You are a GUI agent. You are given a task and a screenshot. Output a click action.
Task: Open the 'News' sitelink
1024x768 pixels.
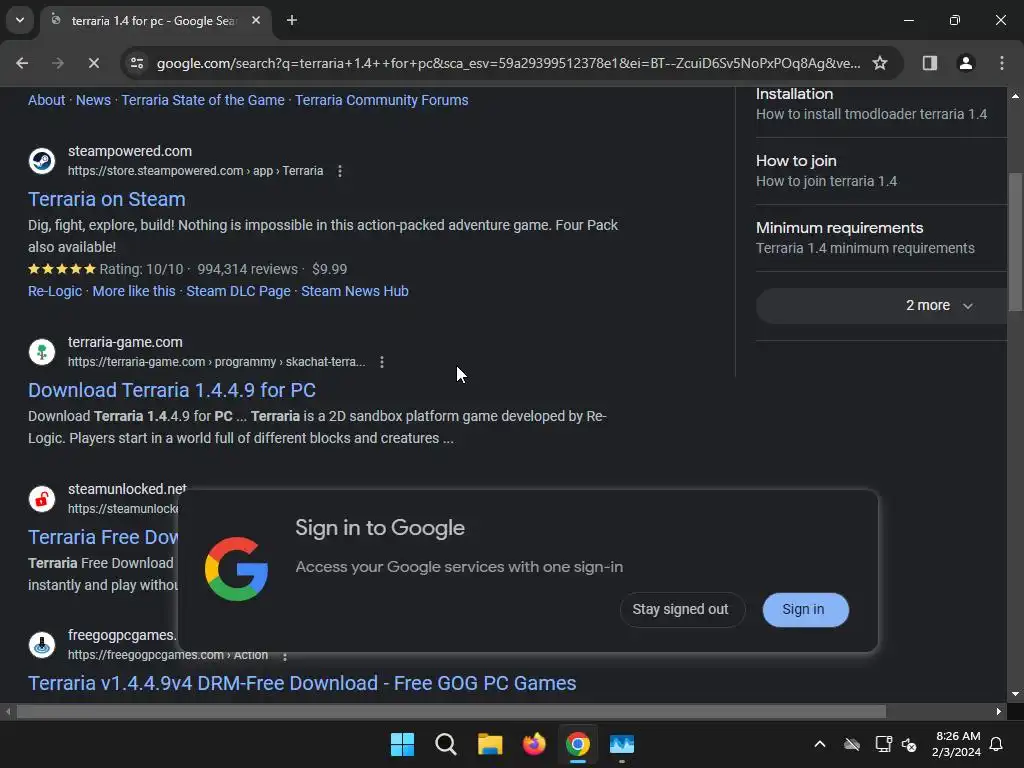coord(93,100)
